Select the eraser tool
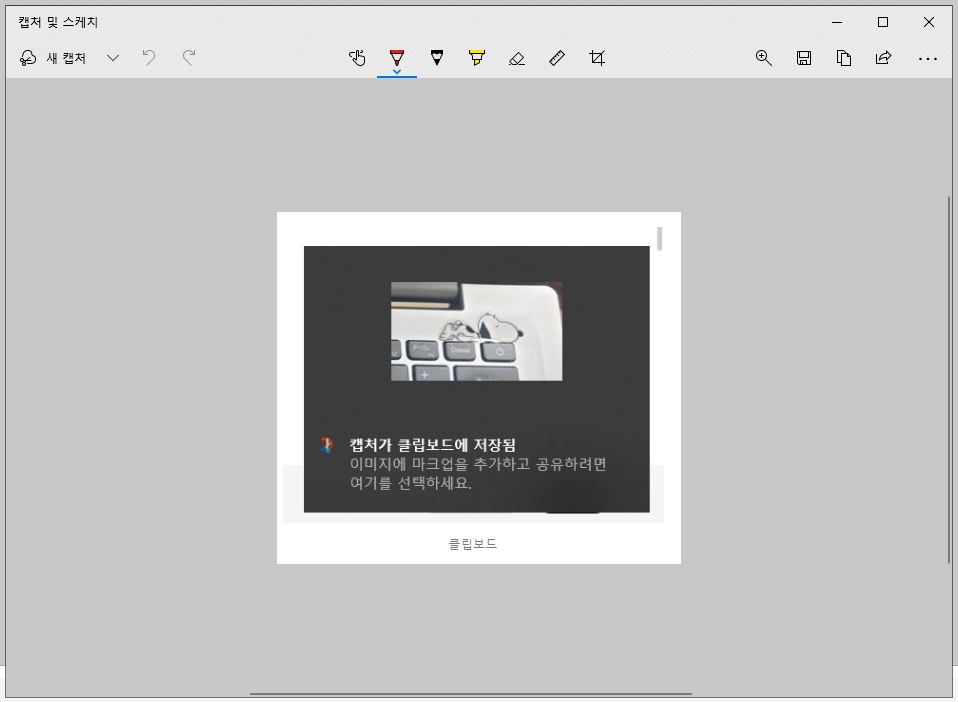The image size is (958, 702). tap(517, 57)
